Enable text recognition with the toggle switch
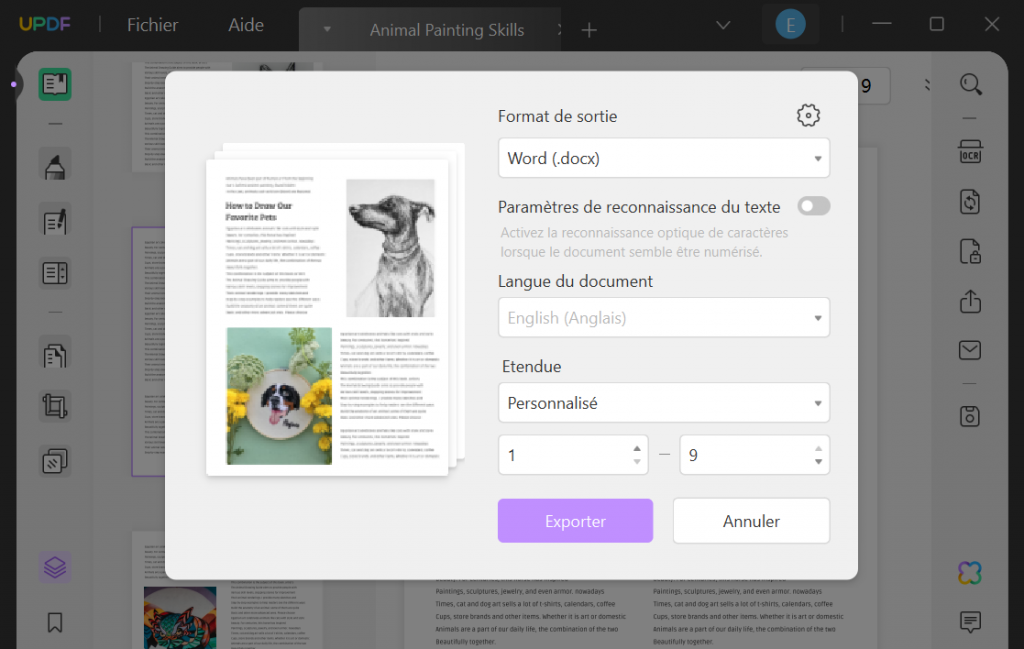 (x=813, y=205)
